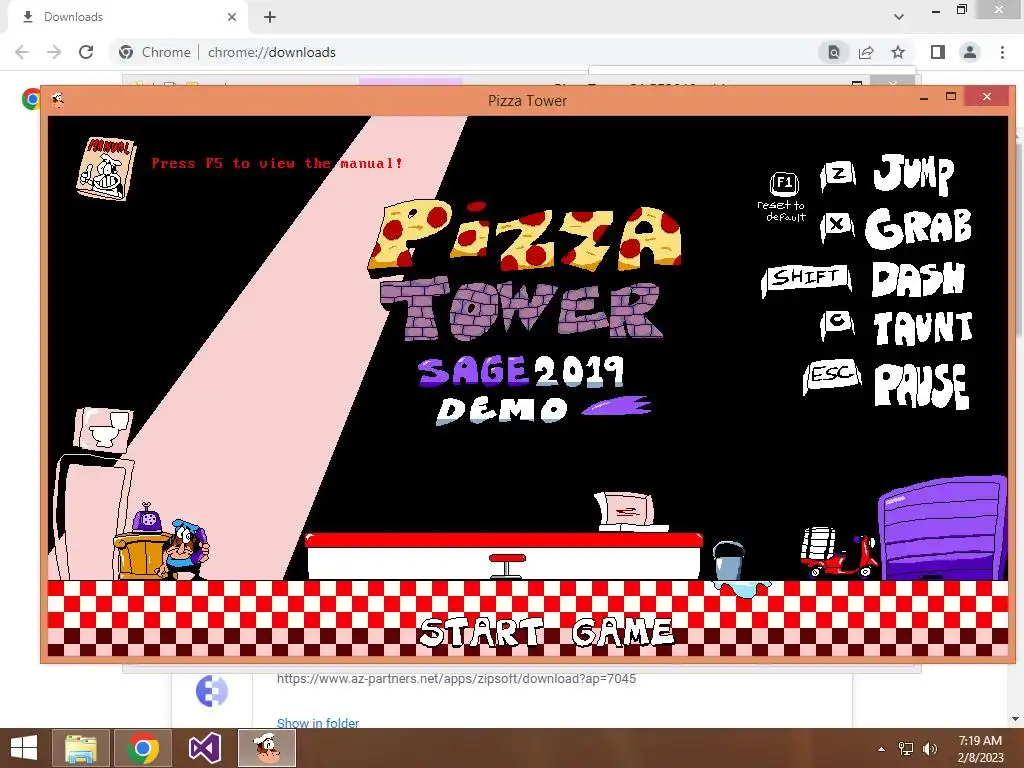Screen dimensions: 1024x768
Task: Click the purple garage shutter door
Action: pos(943,528)
